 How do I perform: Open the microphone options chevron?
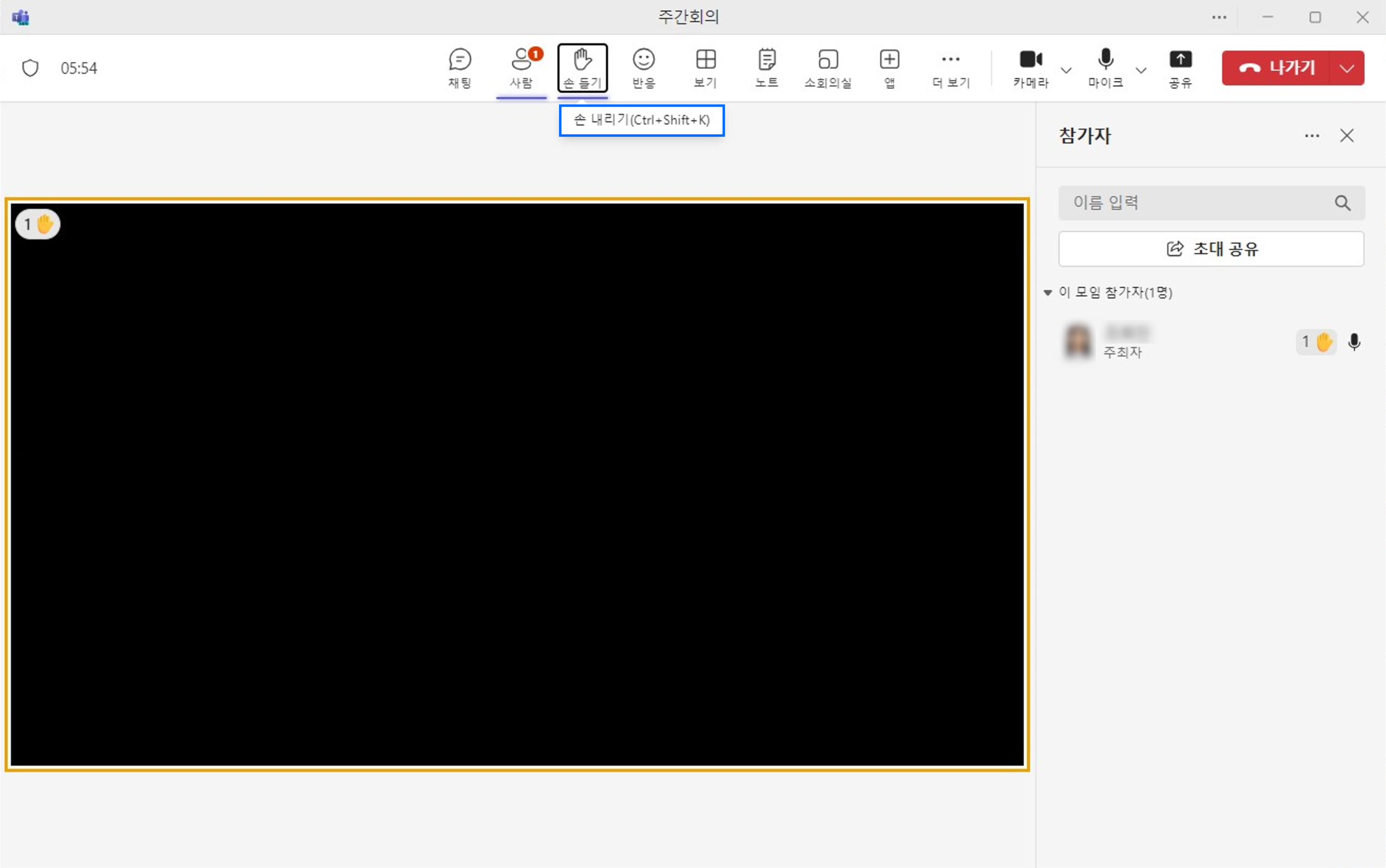click(x=1142, y=70)
